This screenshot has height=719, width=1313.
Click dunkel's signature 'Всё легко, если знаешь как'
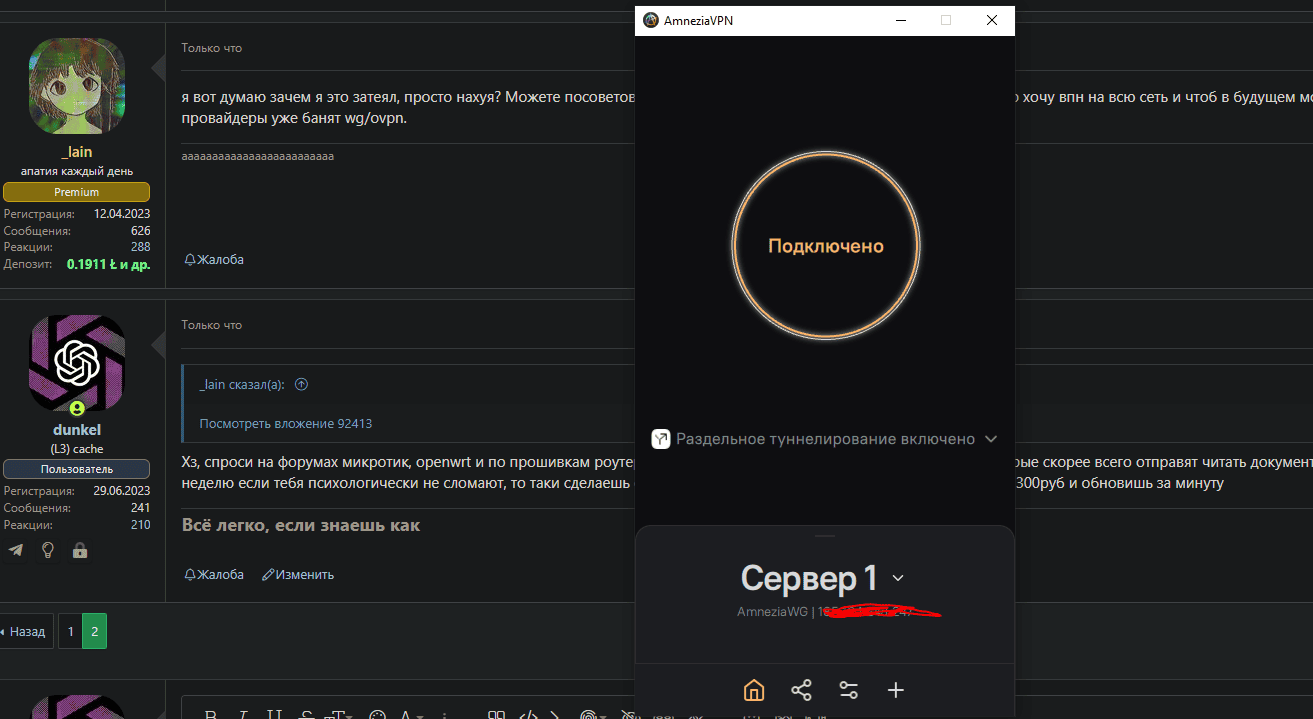coord(301,525)
